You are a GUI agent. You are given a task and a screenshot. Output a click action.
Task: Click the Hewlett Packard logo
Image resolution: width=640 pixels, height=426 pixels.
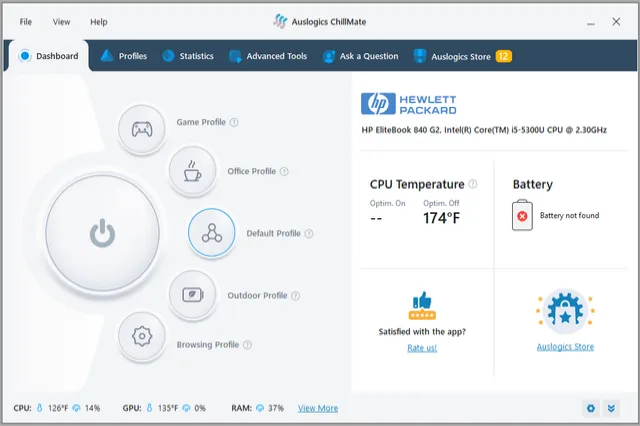(409, 104)
